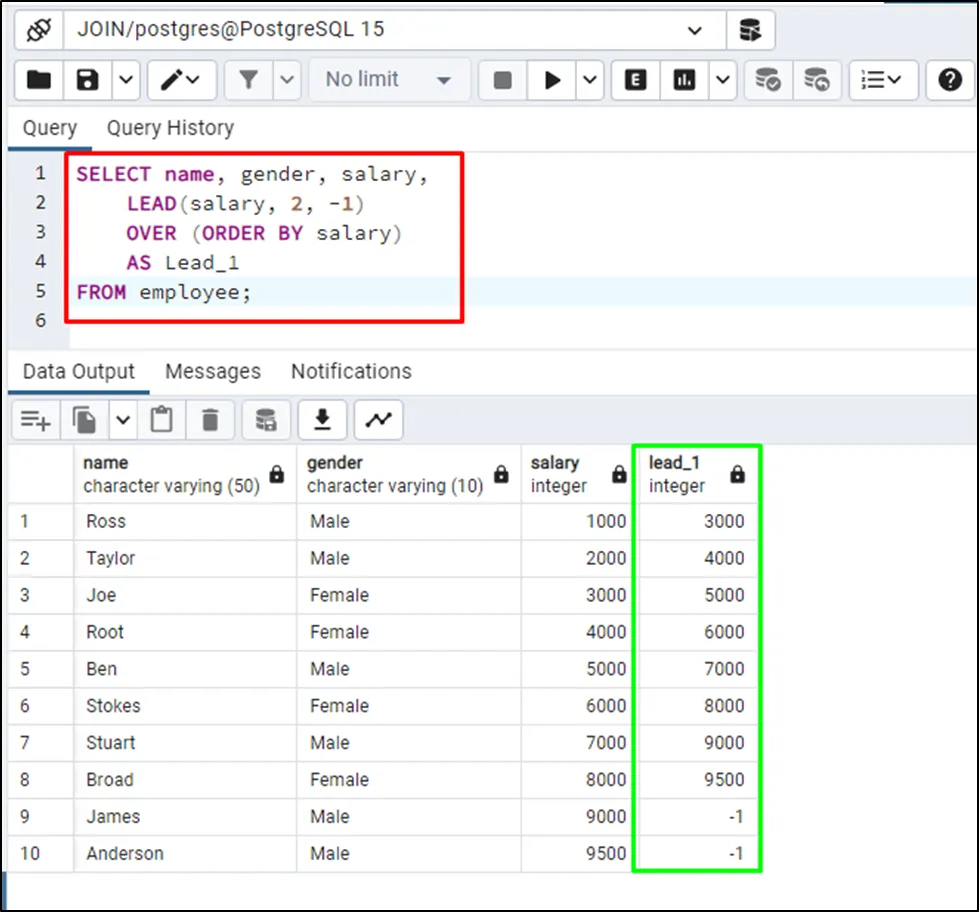979x912 pixels.
Task: Open the Graph Visualiser icon
Action: 379,421
